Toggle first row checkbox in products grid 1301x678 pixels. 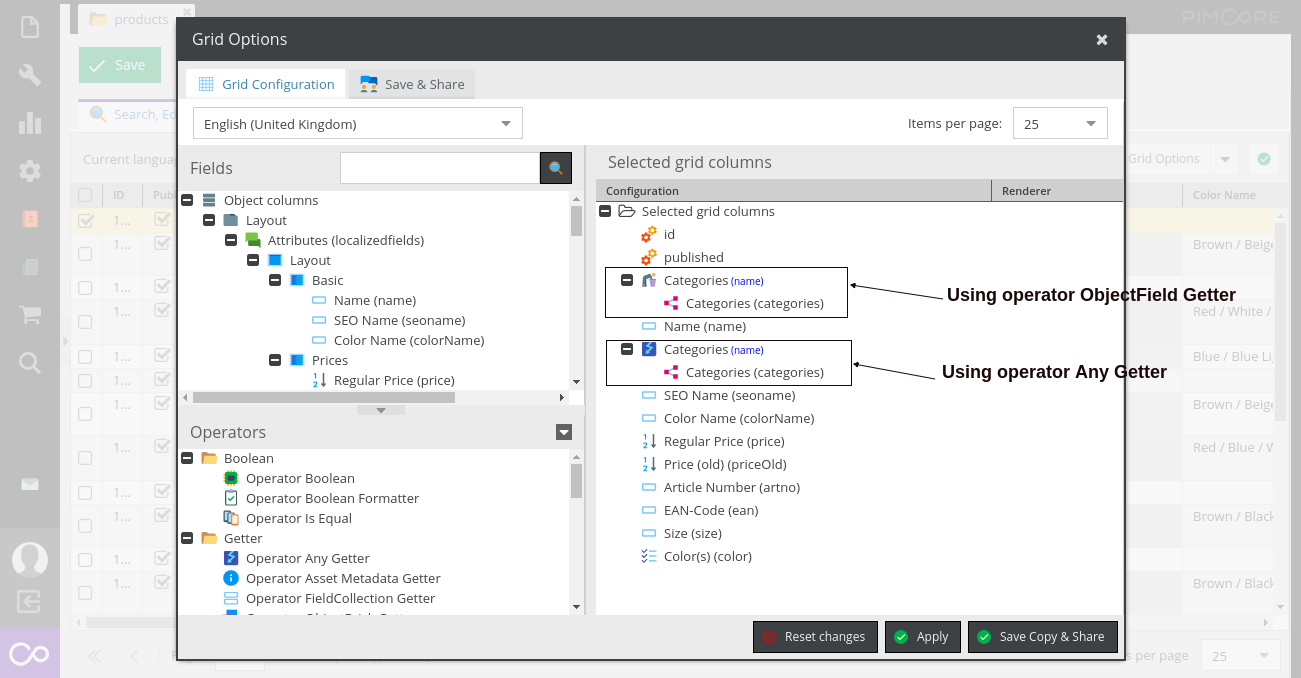[86, 221]
